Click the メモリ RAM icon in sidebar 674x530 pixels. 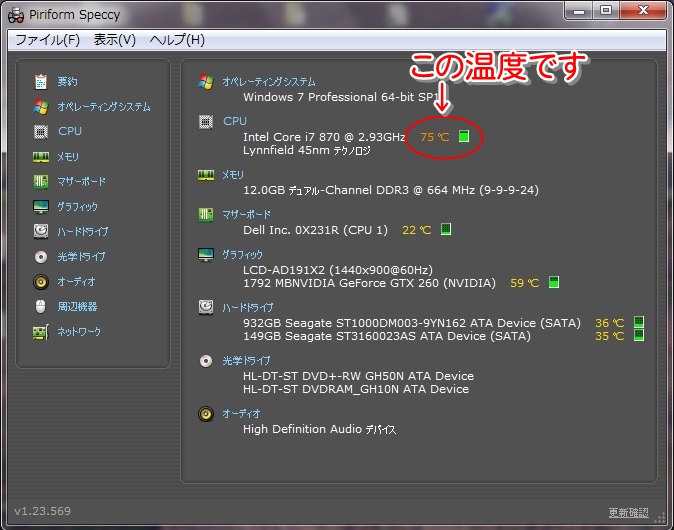tap(41, 157)
